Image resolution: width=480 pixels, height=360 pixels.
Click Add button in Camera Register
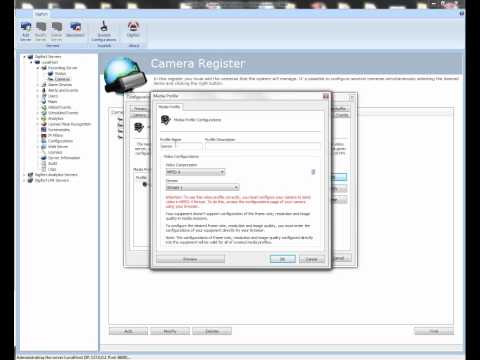[128, 331]
